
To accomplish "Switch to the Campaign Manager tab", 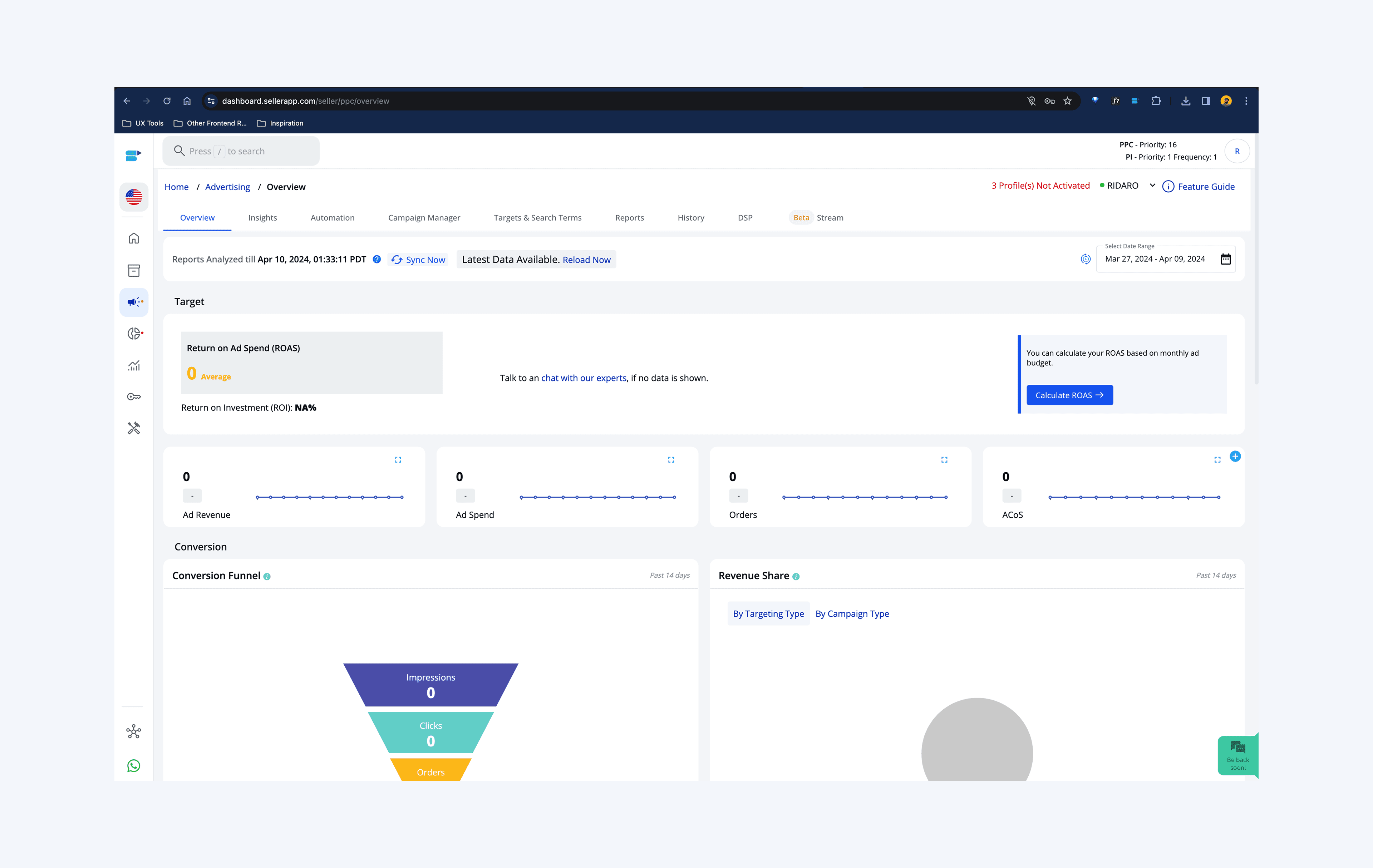I will pyautogui.click(x=424, y=218).
